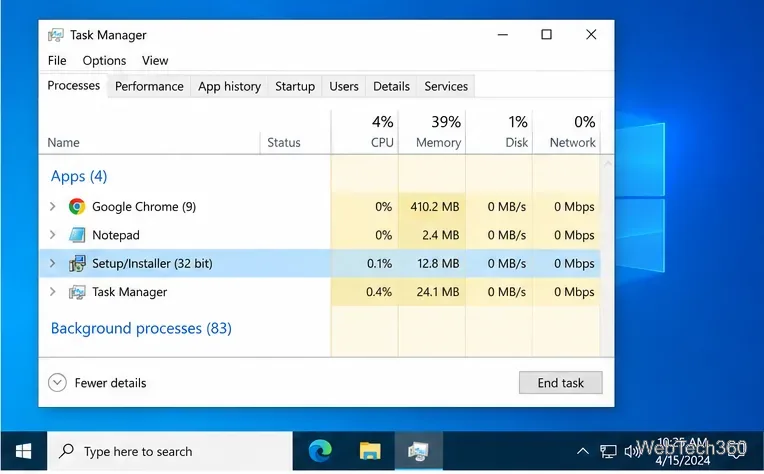The height and width of the screenshot is (474, 764).
Task: Click Task Manager taskbar icon
Action: (418, 452)
